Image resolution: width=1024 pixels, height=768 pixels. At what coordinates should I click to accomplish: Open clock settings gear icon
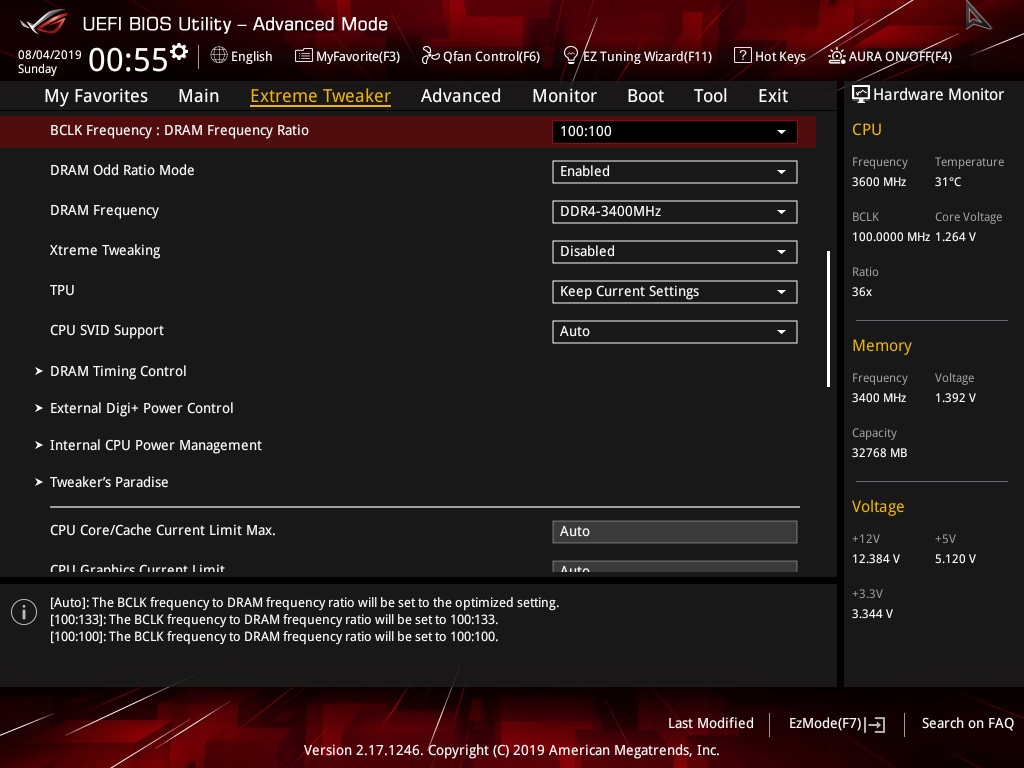179,52
